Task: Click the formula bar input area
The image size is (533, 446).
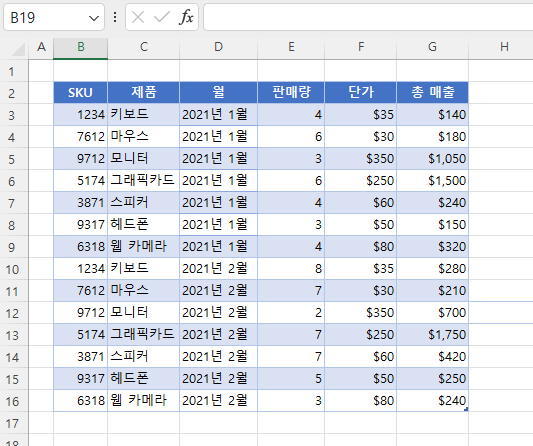Action: coord(368,17)
